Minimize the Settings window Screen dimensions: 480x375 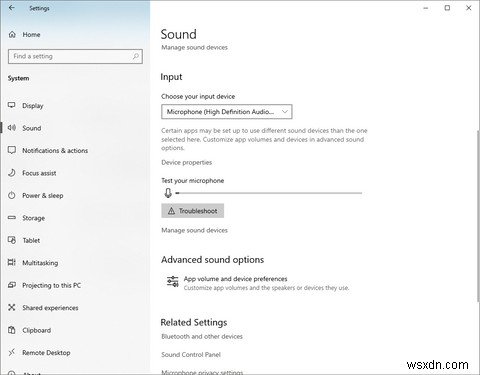(426, 8)
